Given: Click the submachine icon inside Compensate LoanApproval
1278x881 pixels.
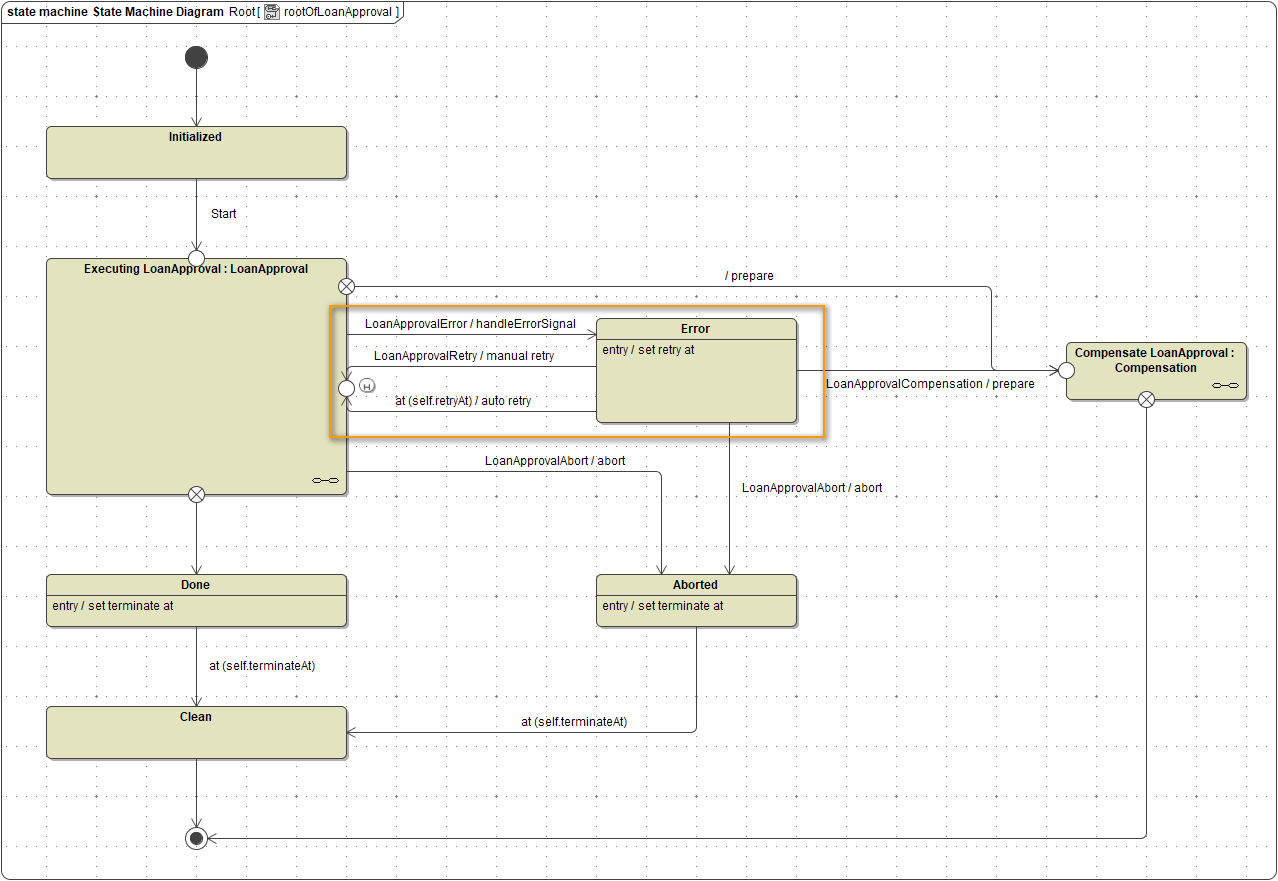Looking at the screenshot, I should [x=1224, y=385].
